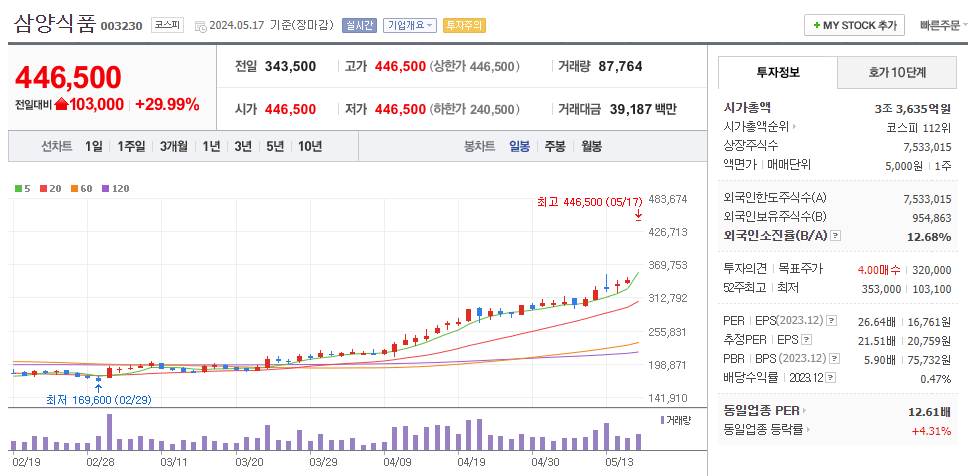Screen dimensions: 973x476
Task: Select the 월봉 monthly candle chart
Action: click(x=591, y=147)
